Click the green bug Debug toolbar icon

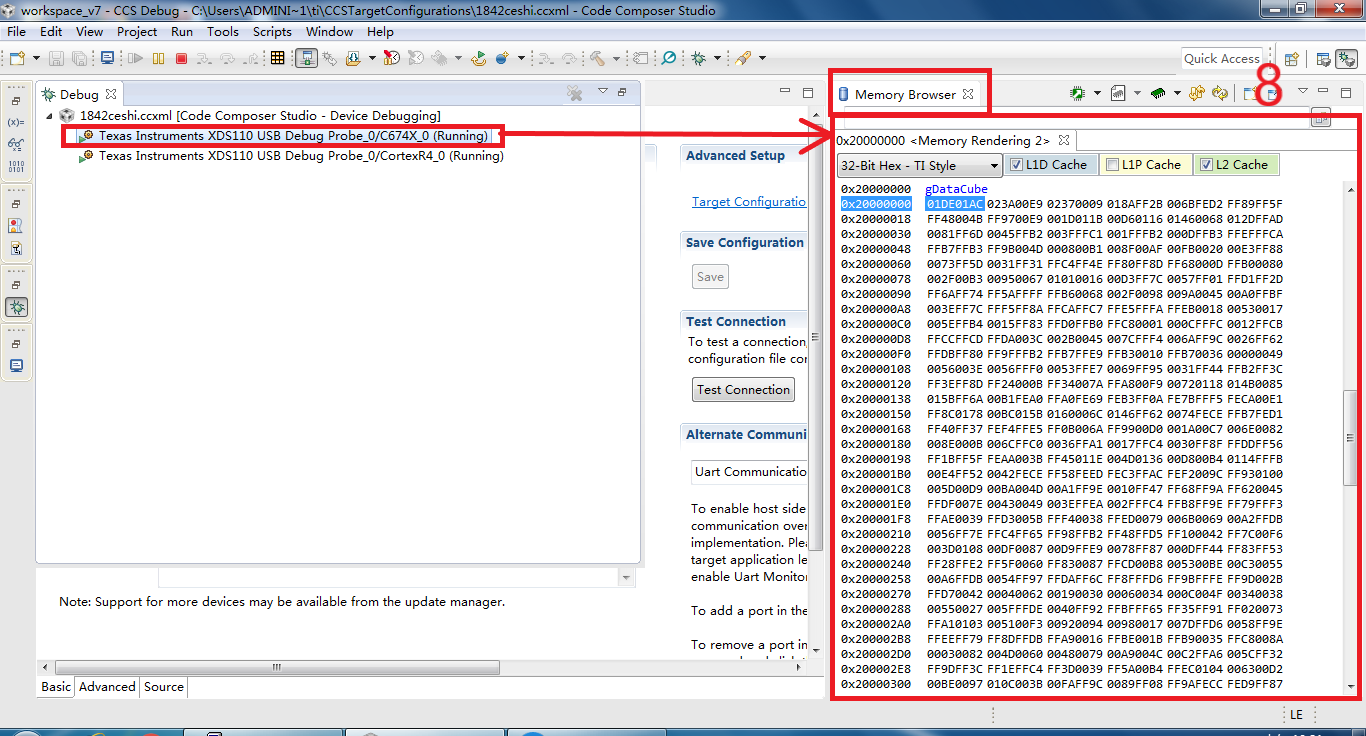pyautogui.click(x=698, y=58)
